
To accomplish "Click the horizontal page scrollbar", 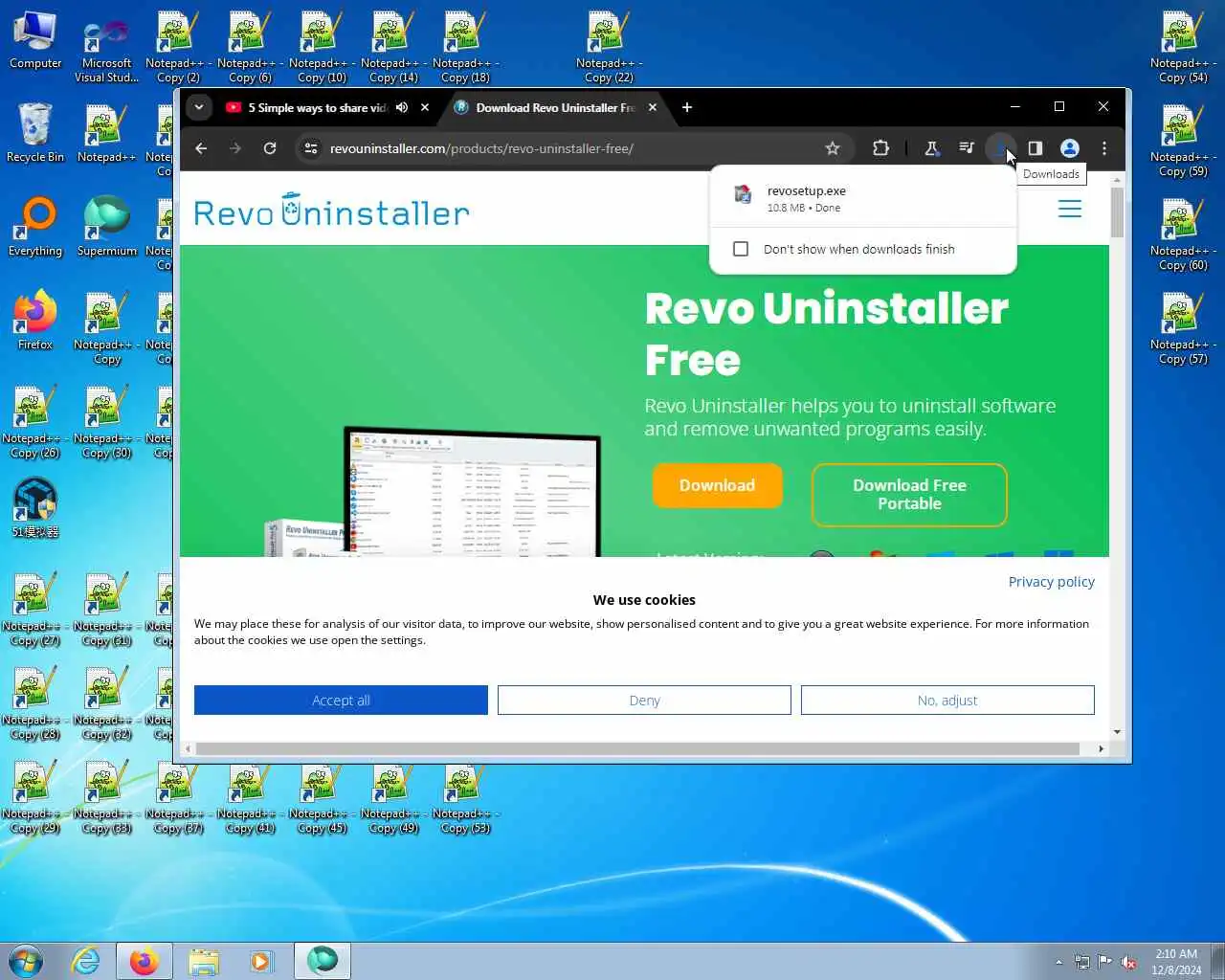I will pyautogui.click(x=637, y=748).
